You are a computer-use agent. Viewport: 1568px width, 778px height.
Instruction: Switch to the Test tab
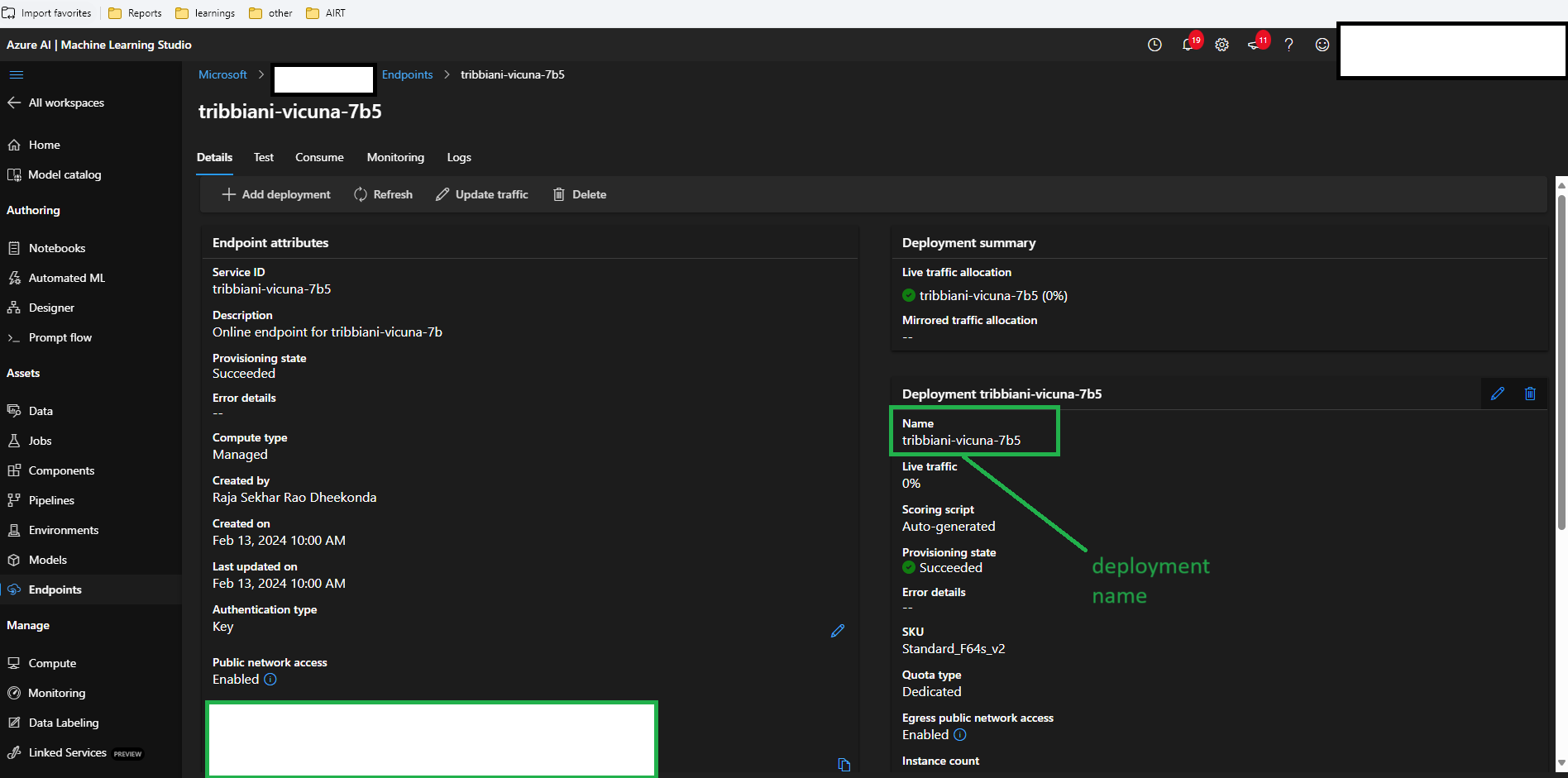[x=263, y=157]
